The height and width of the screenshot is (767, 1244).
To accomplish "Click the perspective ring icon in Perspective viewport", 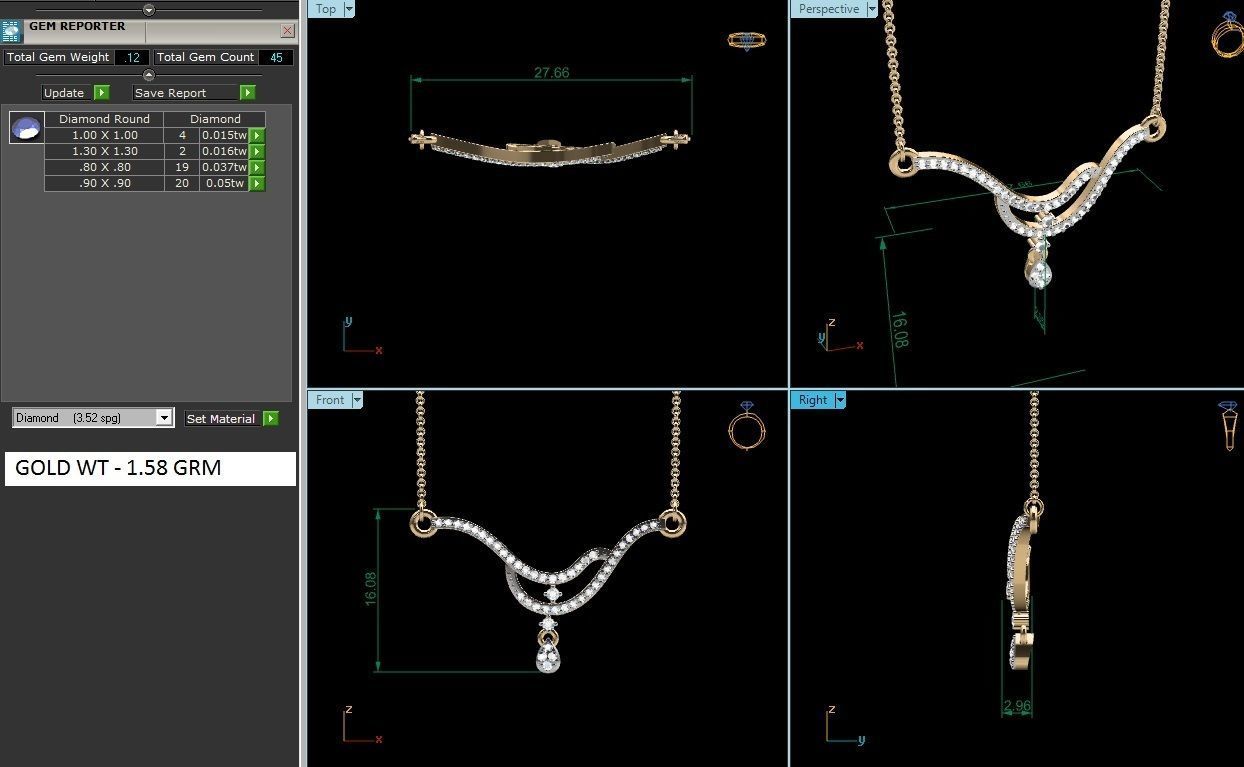I will [1227, 34].
